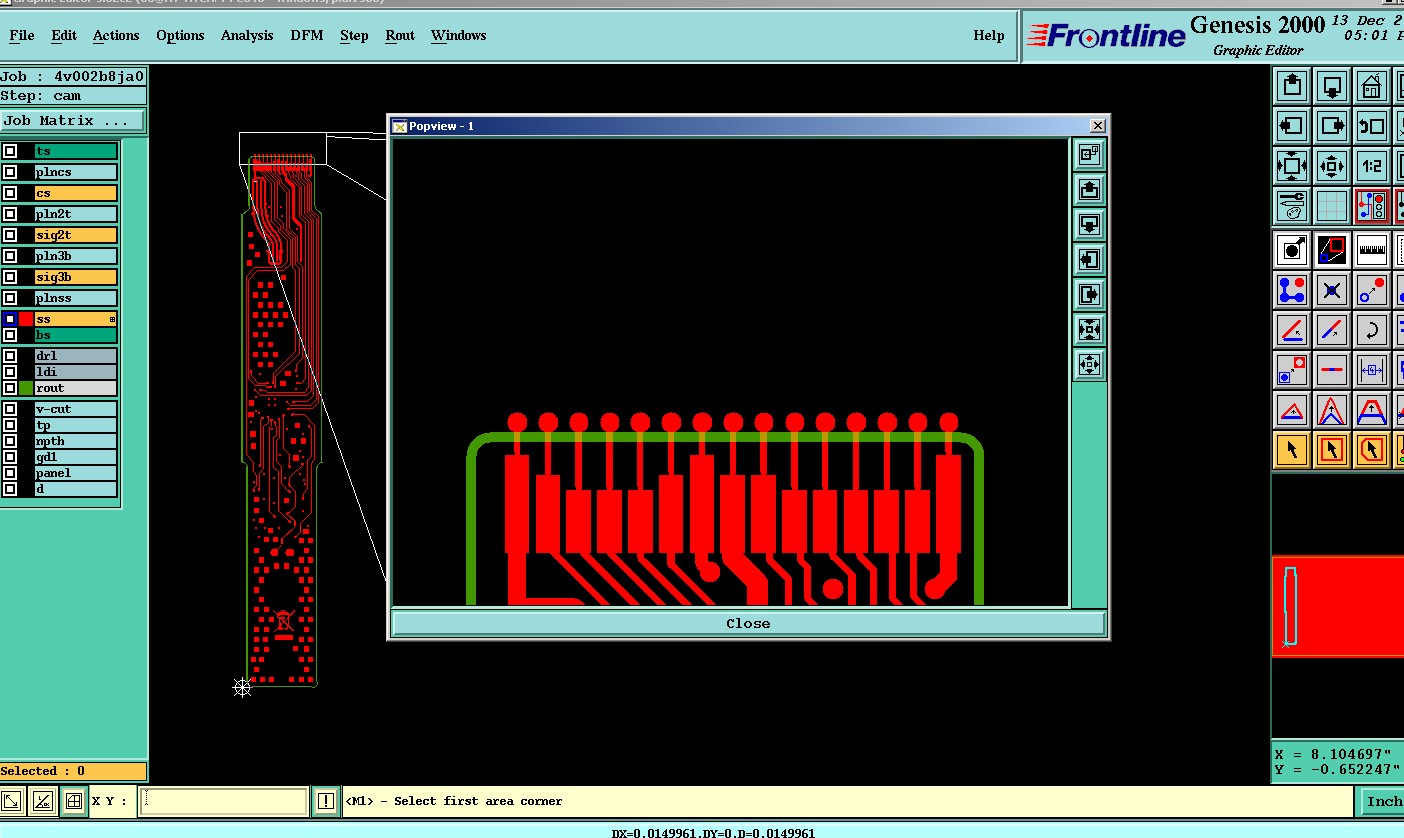This screenshot has height=838, width=1404.
Task: Pan main view left icon
Action: pyautogui.click(x=1292, y=126)
